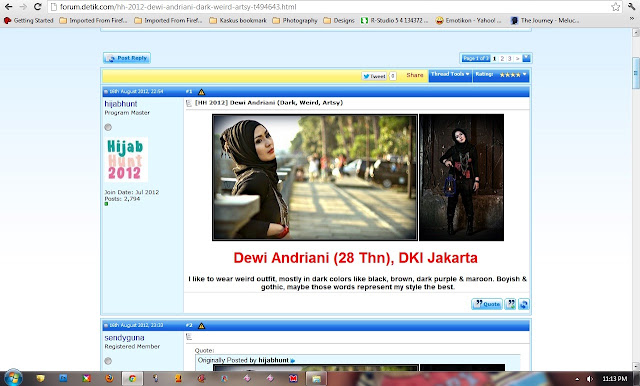Viewport: 640px width, 386px height.
Task: View original post via arrow after hijabhunt
Action: 293,361
